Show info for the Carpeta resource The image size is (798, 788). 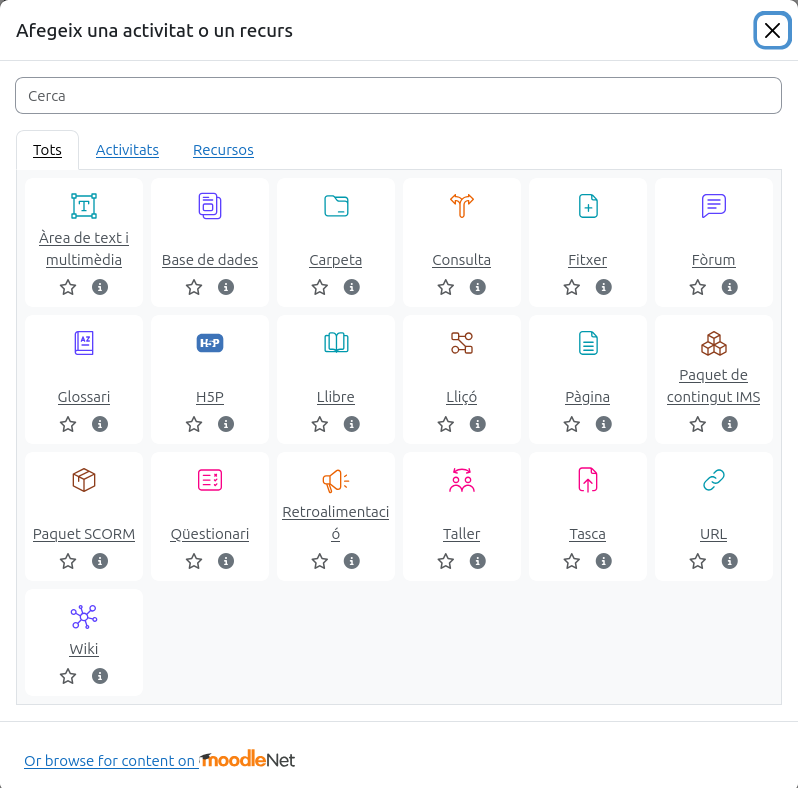point(352,287)
